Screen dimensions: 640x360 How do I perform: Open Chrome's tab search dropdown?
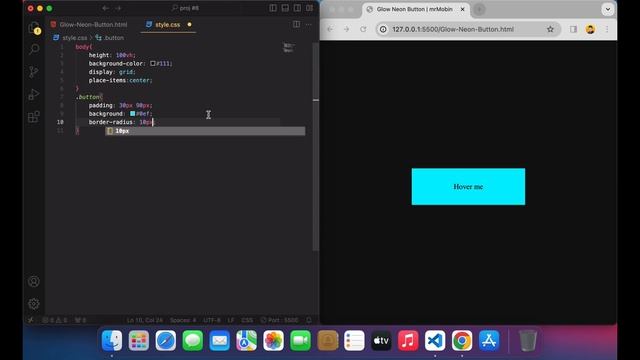point(608,9)
